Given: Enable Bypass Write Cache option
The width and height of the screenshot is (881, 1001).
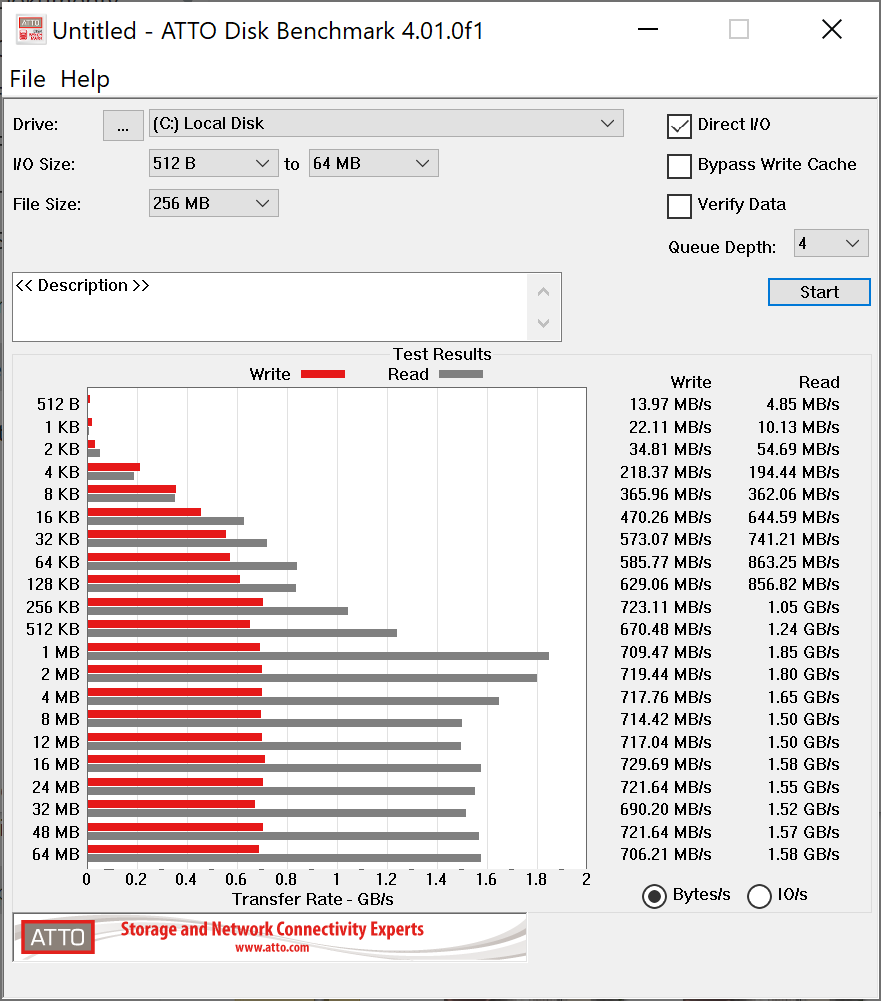Looking at the screenshot, I should click(680, 166).
